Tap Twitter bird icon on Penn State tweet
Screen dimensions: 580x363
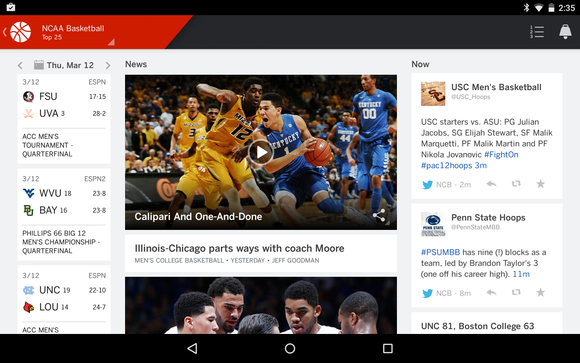click(427, 293)
